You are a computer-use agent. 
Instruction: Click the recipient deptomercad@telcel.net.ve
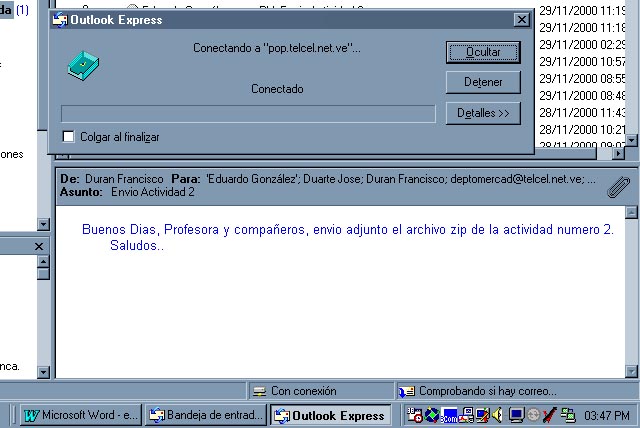[x=517, y=179]
